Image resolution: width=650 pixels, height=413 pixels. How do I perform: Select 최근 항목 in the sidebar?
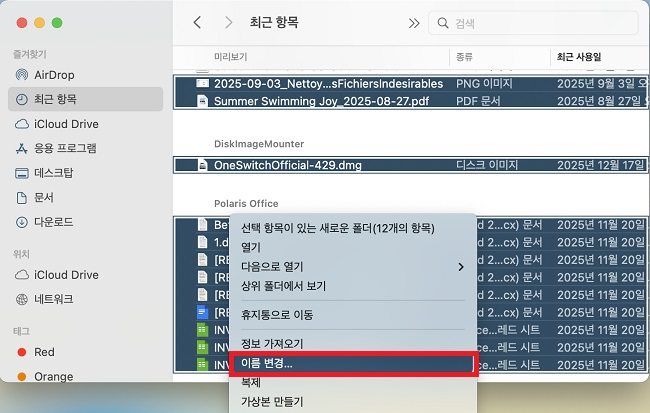point(85,99)
